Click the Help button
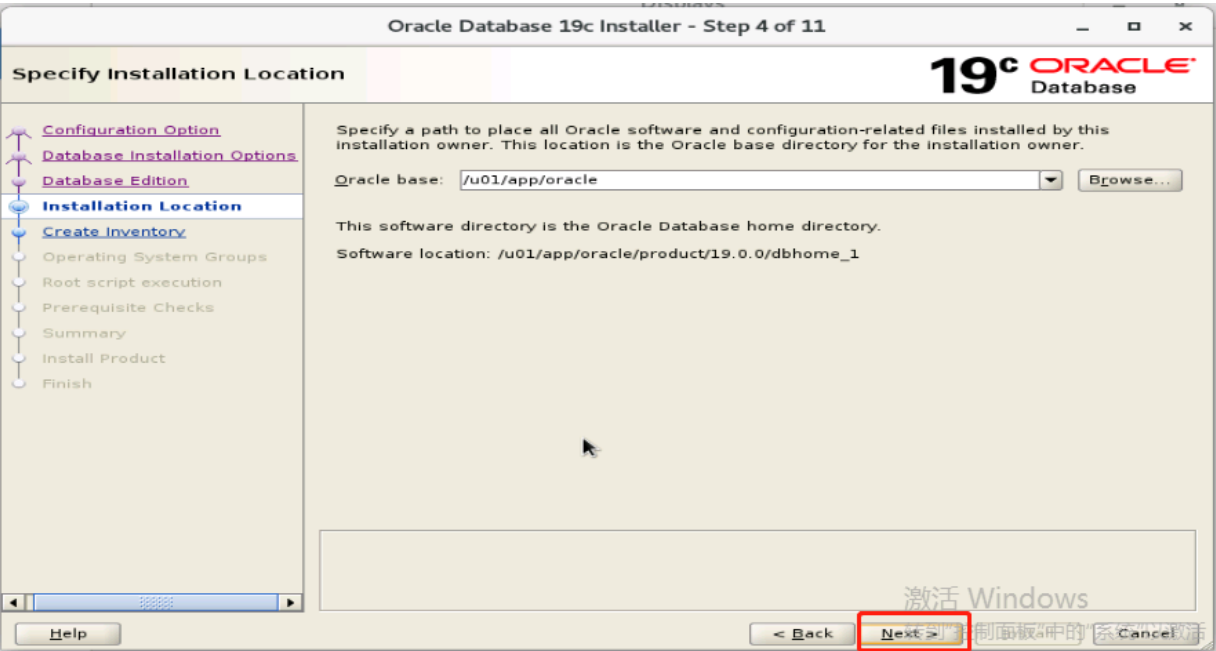 (68, 634)
